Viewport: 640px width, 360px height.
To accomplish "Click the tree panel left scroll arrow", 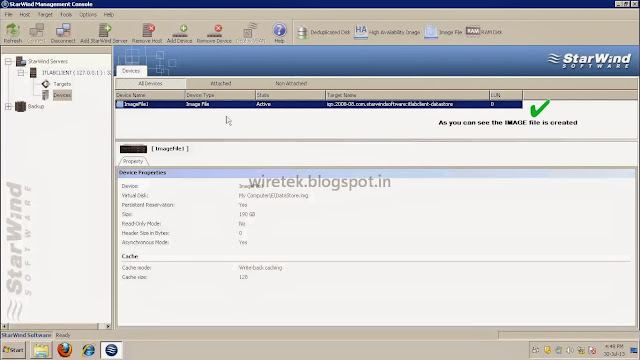I will tap(5, 326).
